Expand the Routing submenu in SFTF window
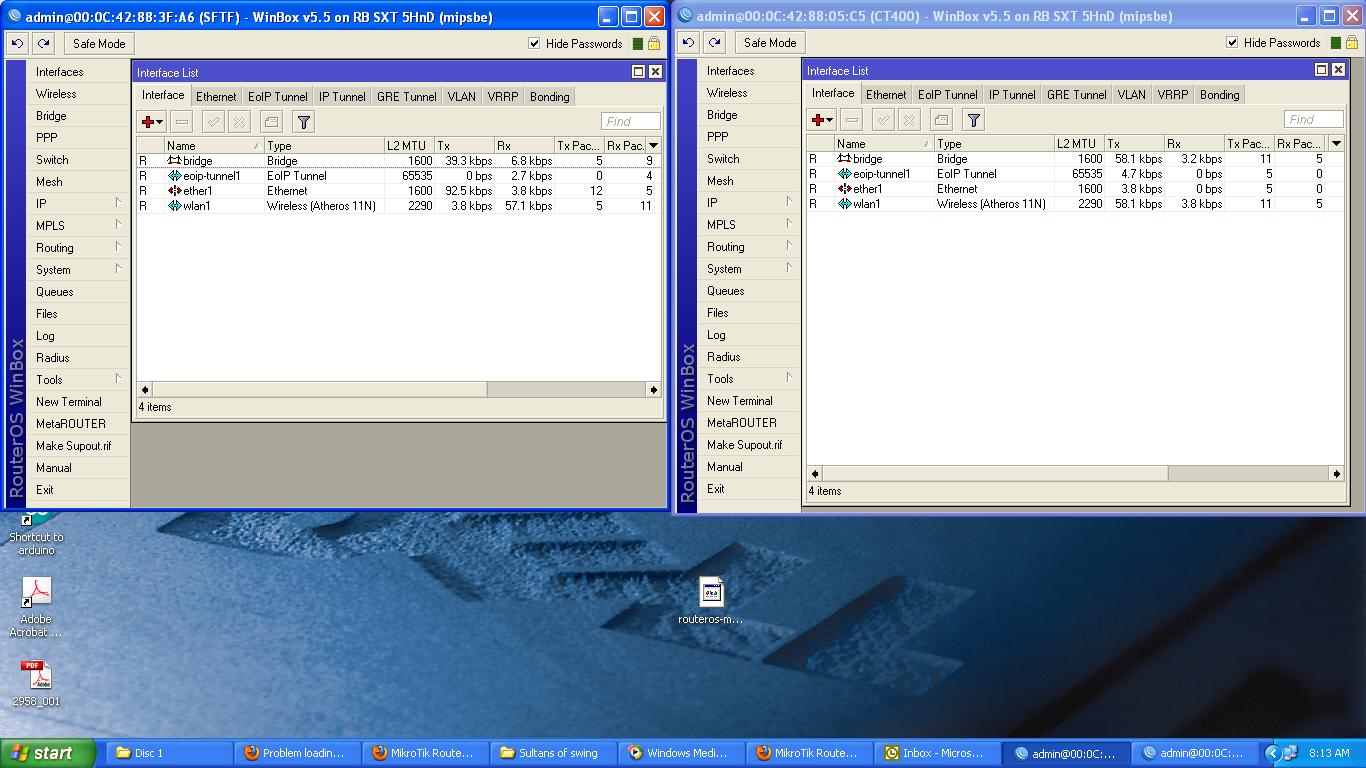The width and height of the screenshot is (1366, 768). pyautogui.click(x=78, y=248)
